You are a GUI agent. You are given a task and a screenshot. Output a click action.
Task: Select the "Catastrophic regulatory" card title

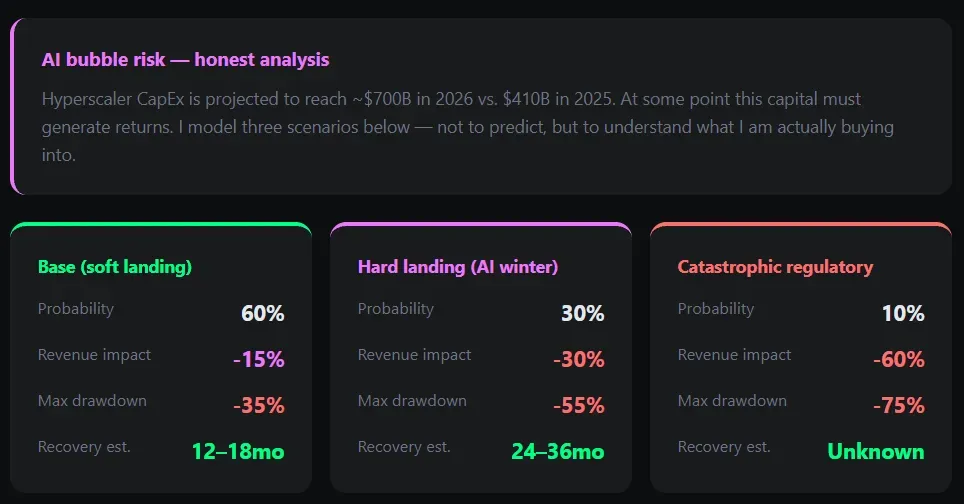(x=775, y=267)
